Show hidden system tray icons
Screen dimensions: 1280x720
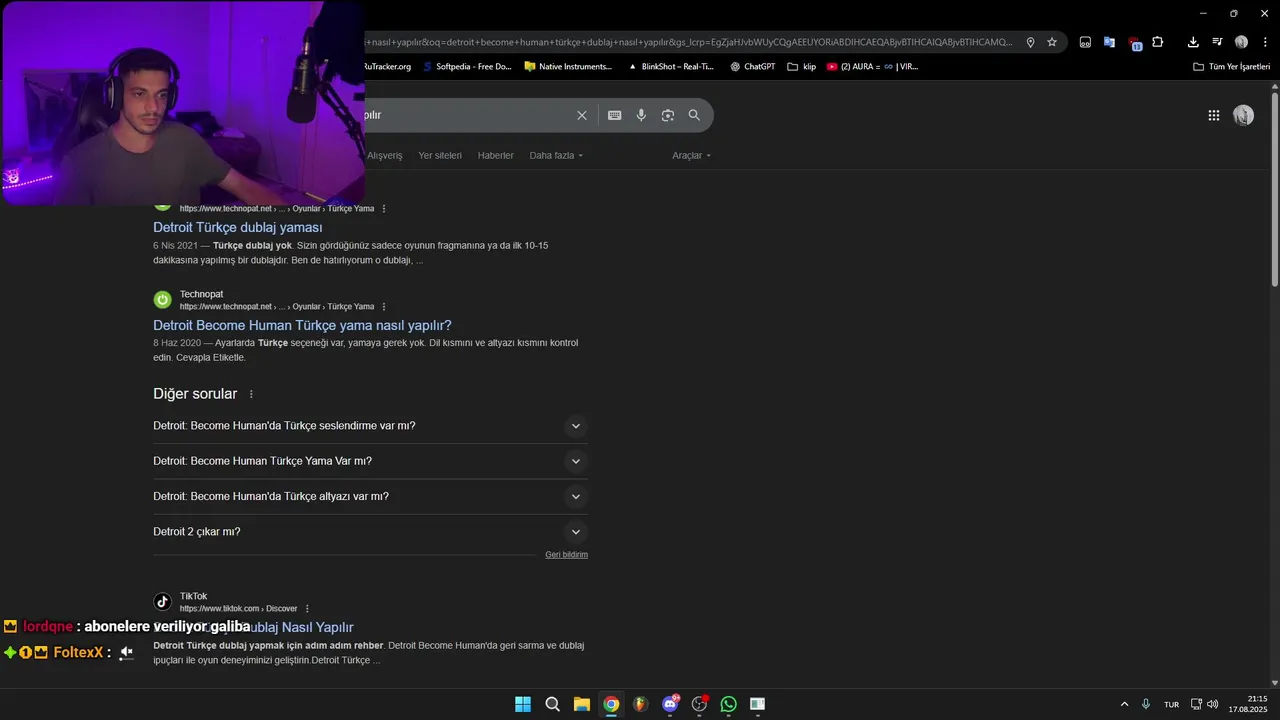point(1124,704)
